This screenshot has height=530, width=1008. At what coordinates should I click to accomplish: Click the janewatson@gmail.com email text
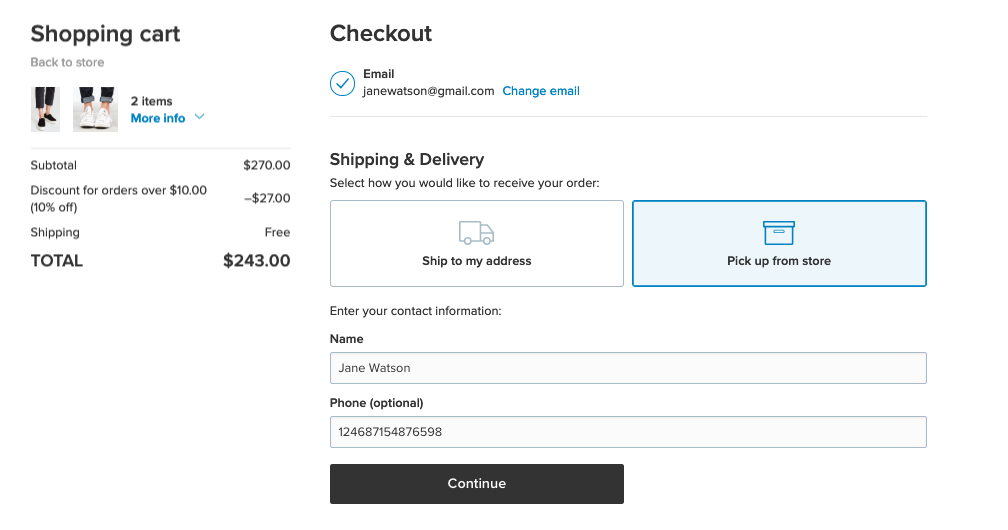click(x=428, y=91)
